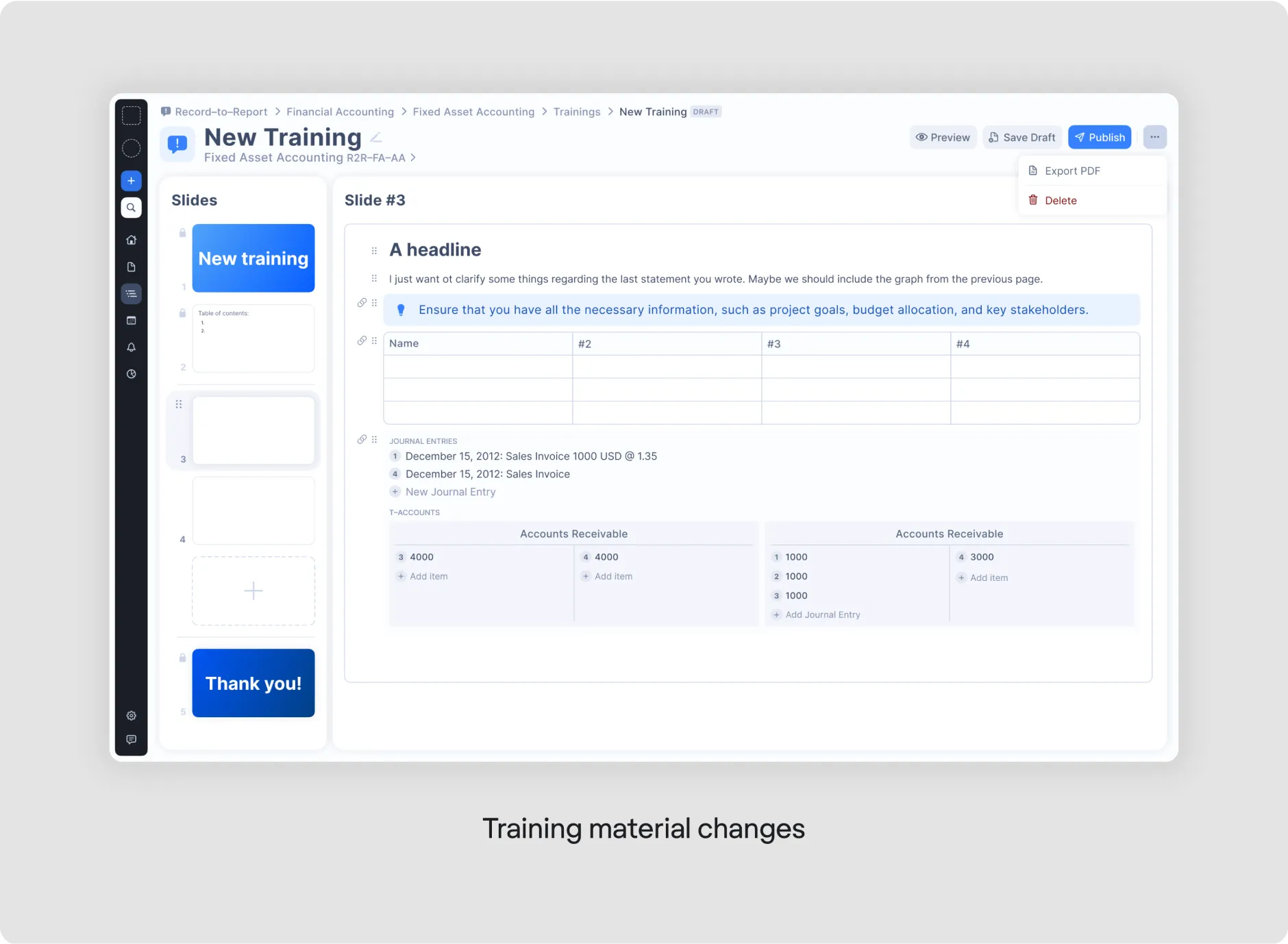Image resolution: width=1288 pixels, height=944 pixels.
Task: Open search from the sidebar
Action: click(131, 207)
